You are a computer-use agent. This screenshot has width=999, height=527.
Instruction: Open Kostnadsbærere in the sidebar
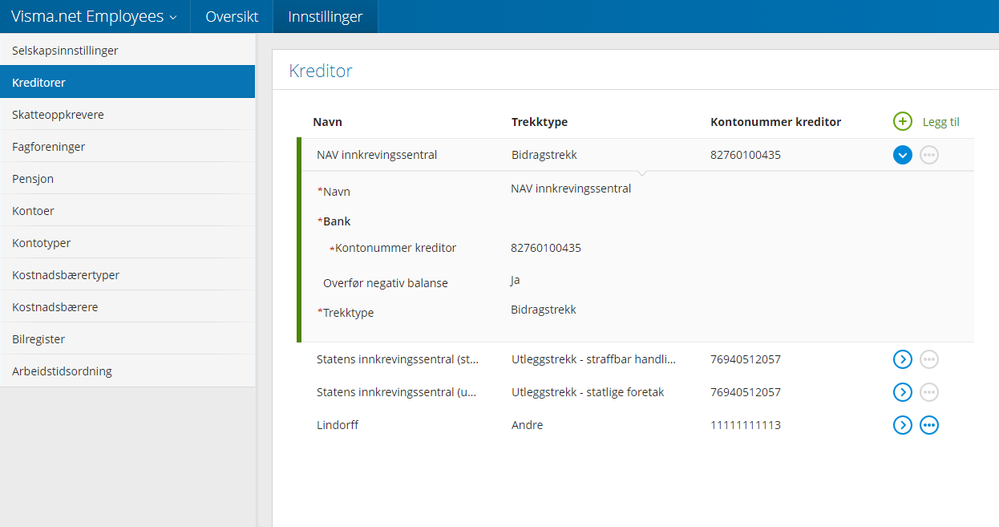(x=127, y=307)
